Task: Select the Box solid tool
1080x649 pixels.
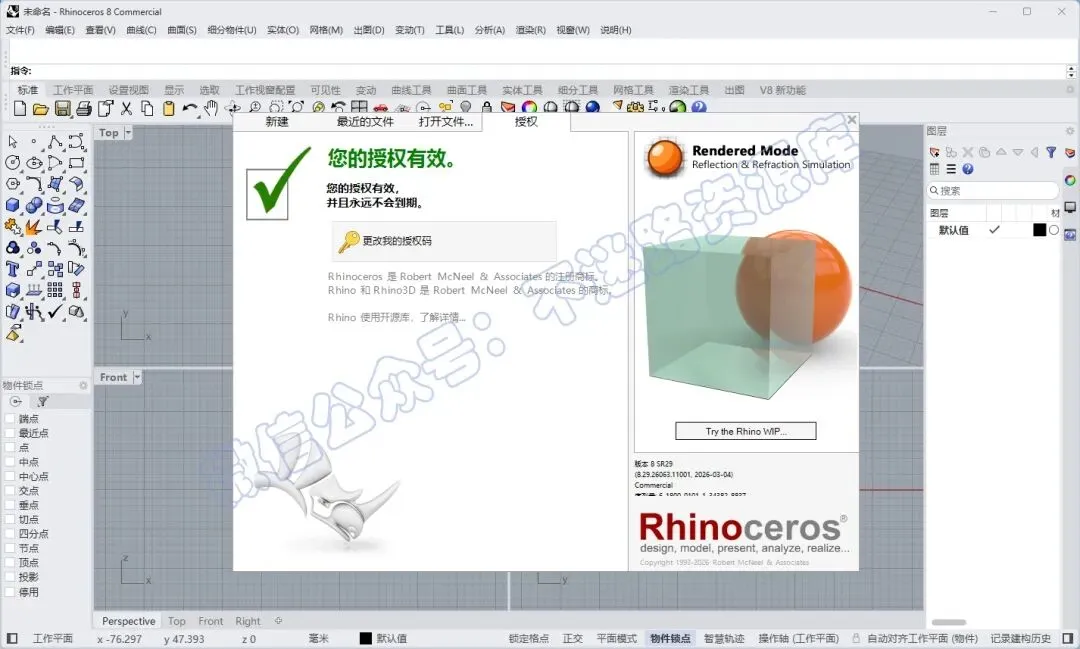Action: pos(12,205)
